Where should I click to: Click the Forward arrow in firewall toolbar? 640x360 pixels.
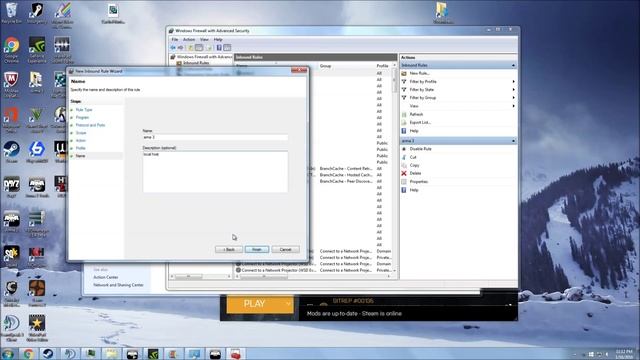180,48
